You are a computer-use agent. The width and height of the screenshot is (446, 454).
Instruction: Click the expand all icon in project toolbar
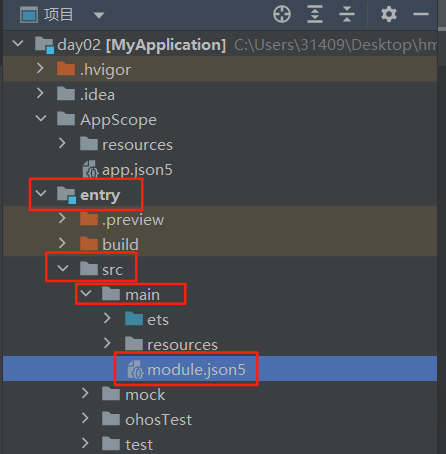[x=315, y=14]
